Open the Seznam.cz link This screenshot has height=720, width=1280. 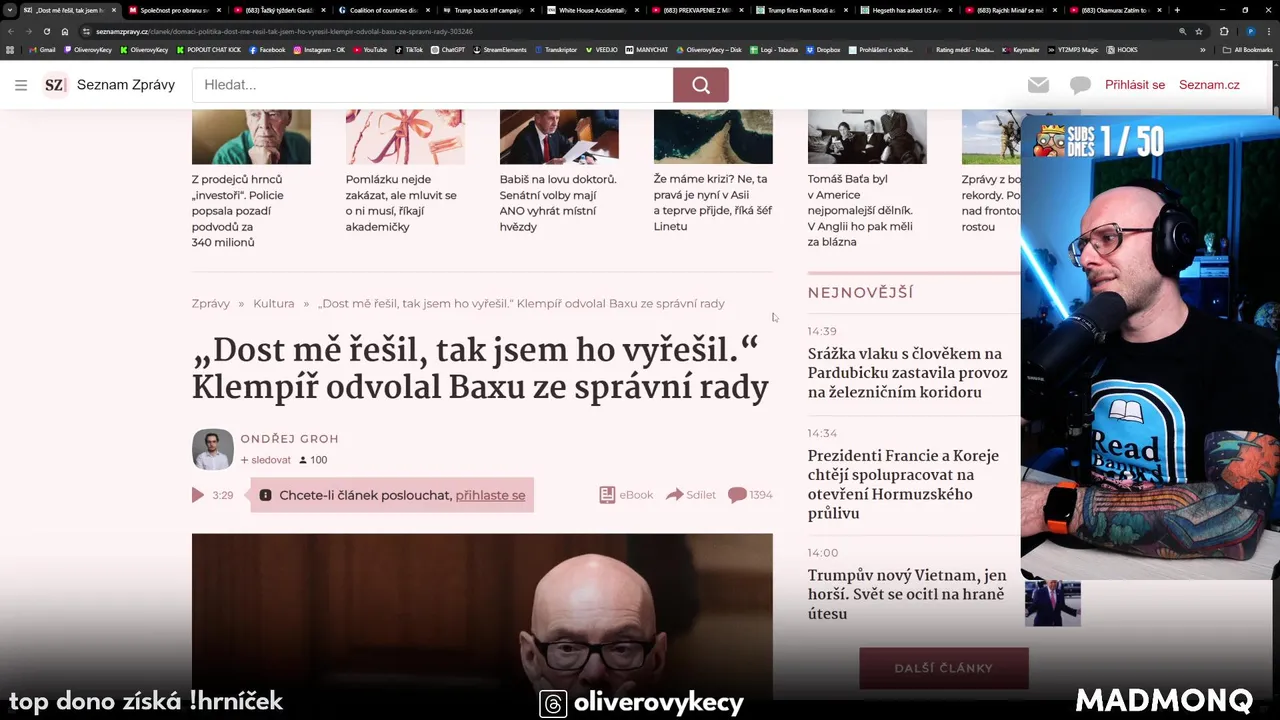click(x=1209, y=85)
